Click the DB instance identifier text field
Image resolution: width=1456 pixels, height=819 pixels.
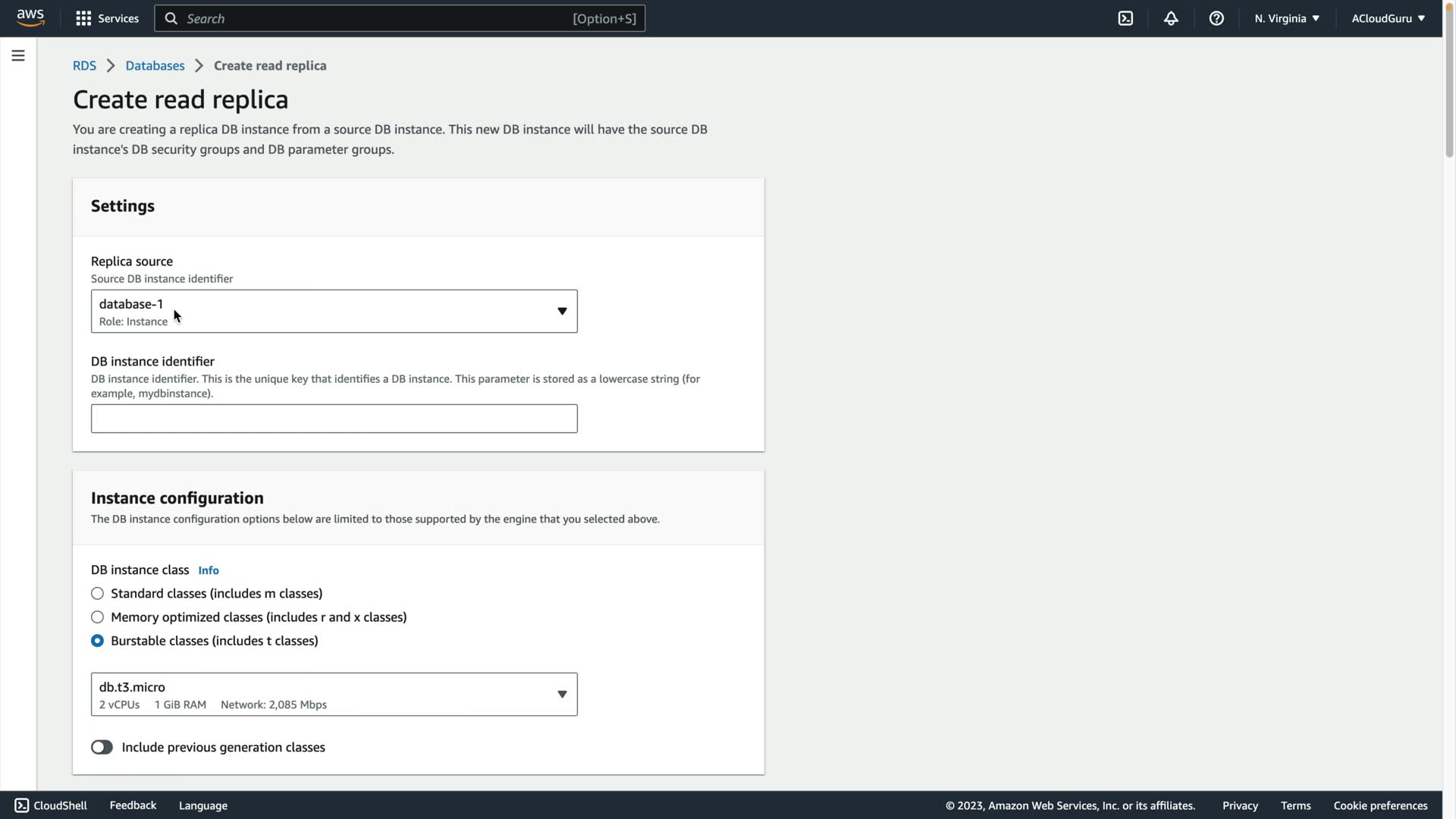coord(334,419)
